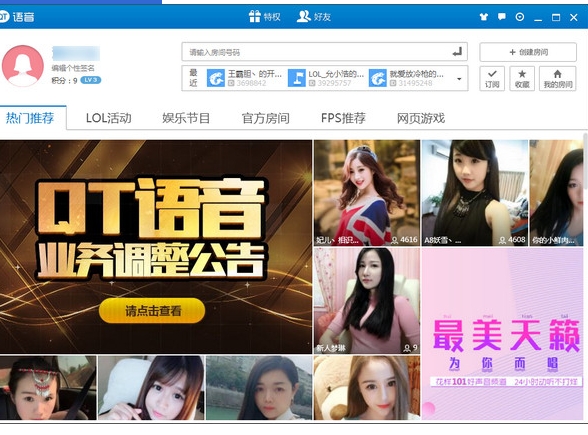The width and height of the screenshot is (588, 435).
Task: Click room number 31495248 text
Action: pyautogui.click(x=415, y=83)
